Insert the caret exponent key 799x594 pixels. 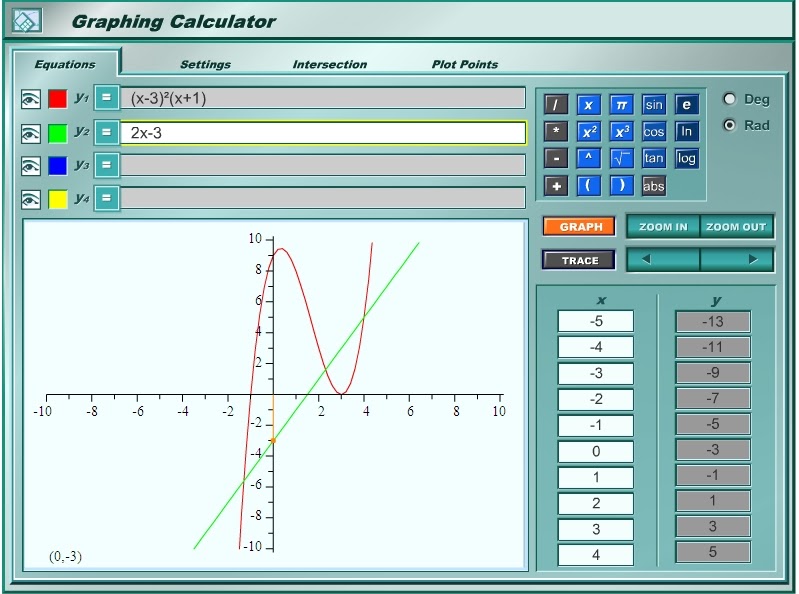[589, 158]
